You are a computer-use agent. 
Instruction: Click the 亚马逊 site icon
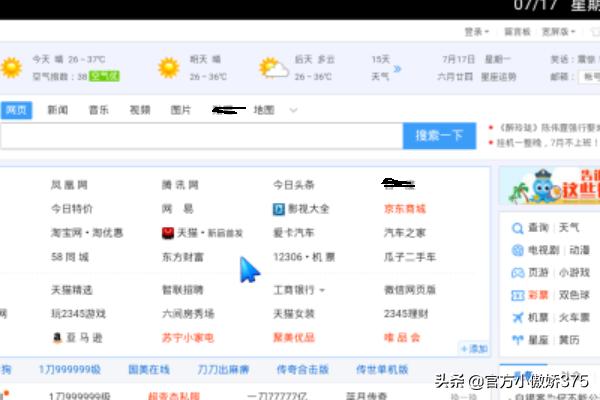[x=57, y=338]
